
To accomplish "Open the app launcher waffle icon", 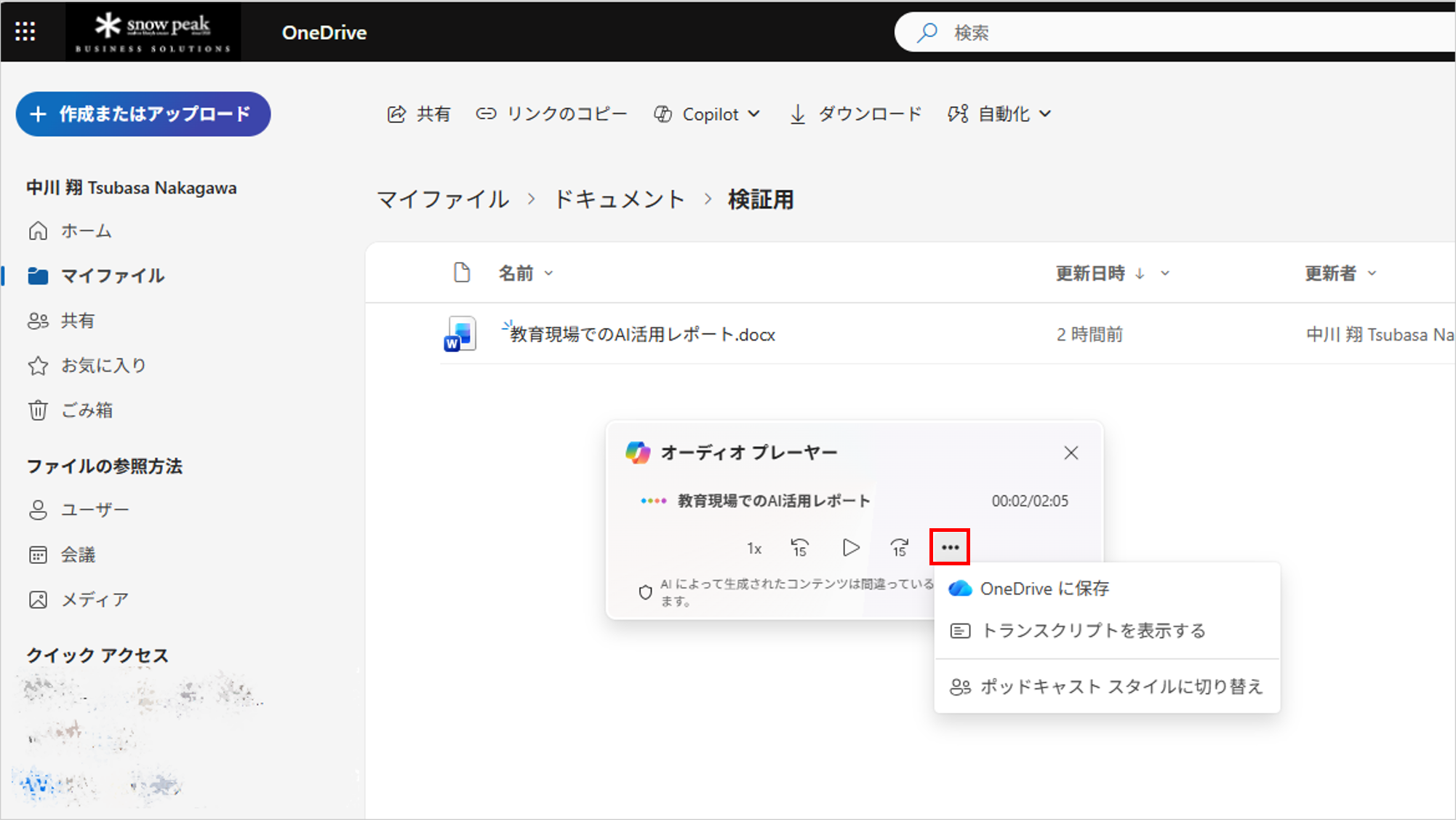I will click(x=25, y=31).
